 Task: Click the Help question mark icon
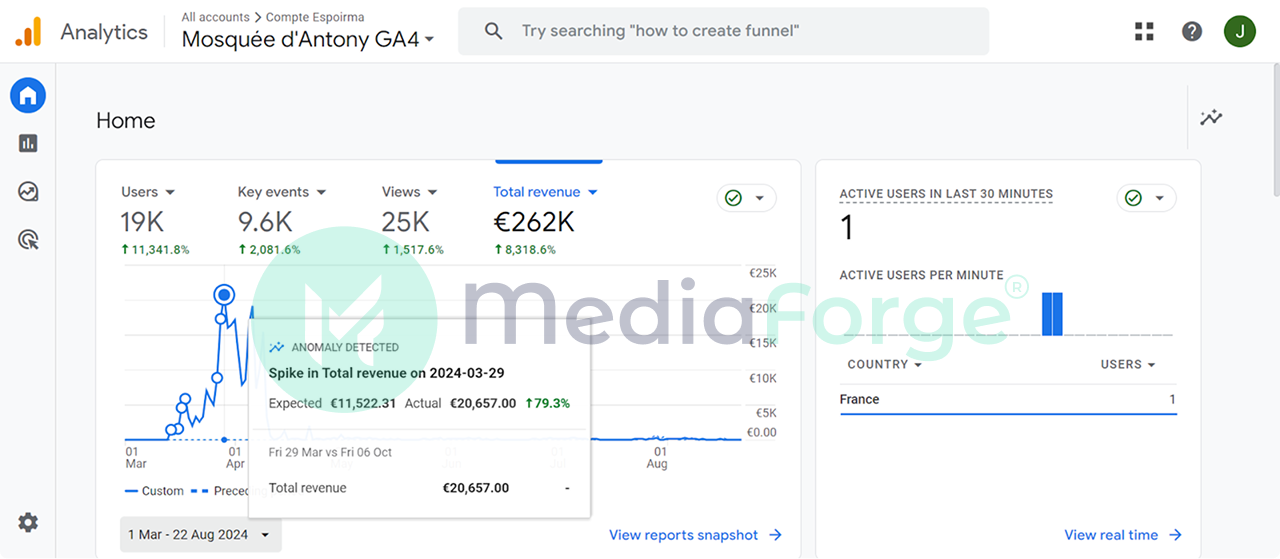1192,31
